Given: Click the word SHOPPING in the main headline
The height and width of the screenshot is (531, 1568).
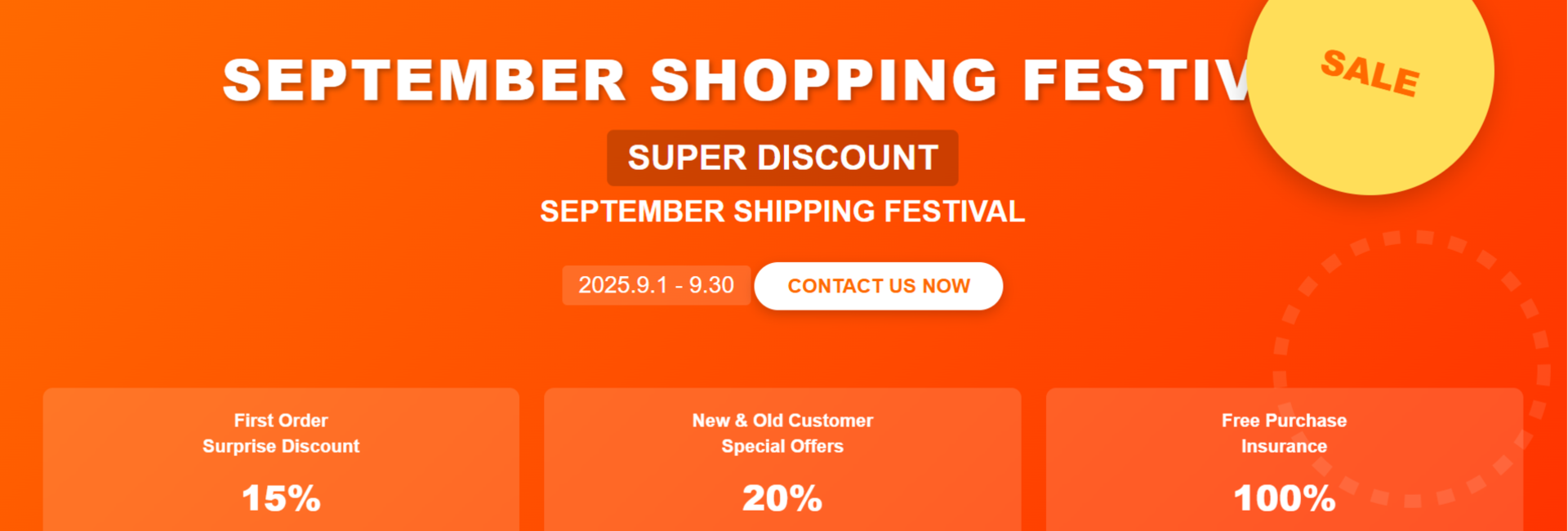Looking at the screenshot, I should point(824,80).
